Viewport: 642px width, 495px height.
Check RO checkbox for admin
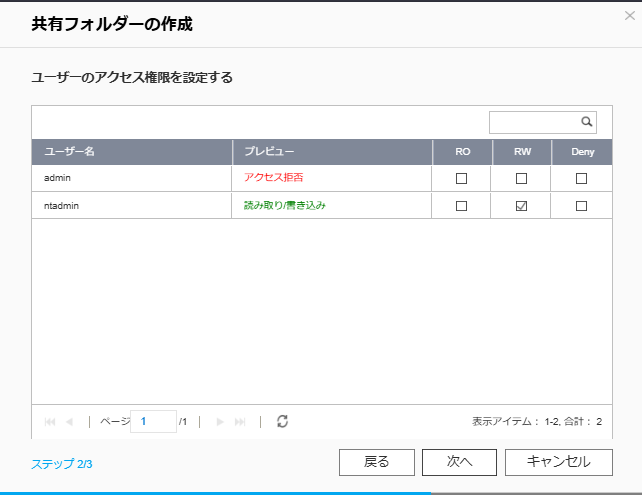pos(461,179)
